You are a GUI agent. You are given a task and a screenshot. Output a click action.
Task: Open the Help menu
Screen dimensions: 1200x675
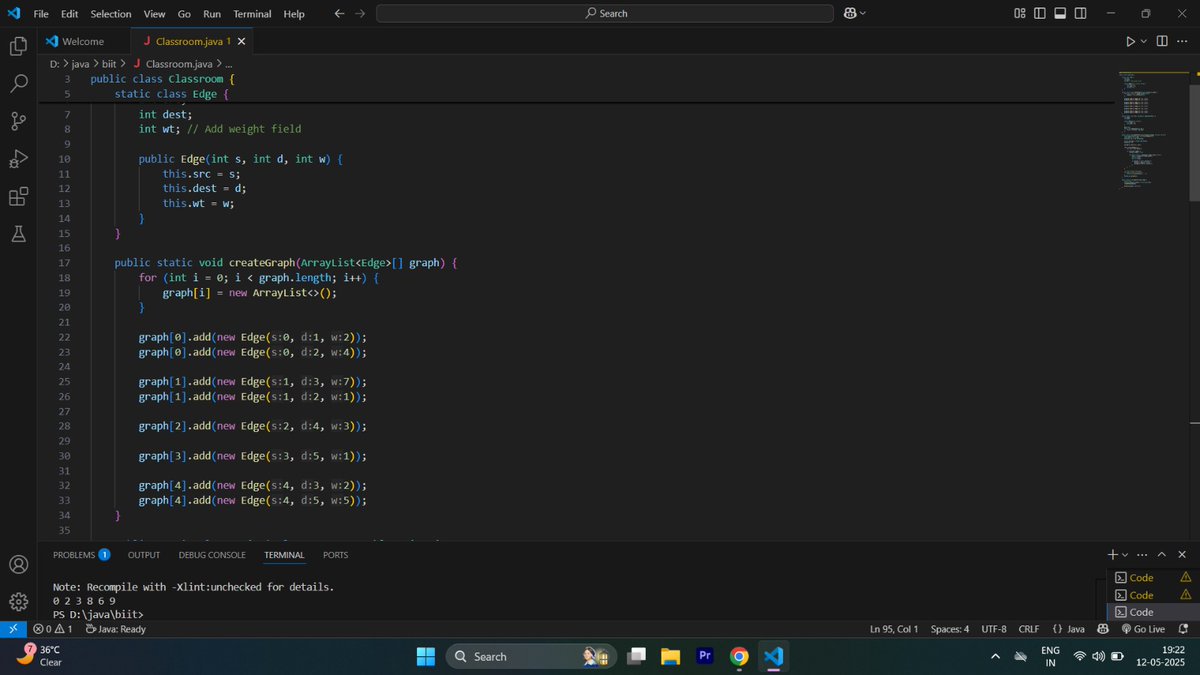[x=294, y=14]
